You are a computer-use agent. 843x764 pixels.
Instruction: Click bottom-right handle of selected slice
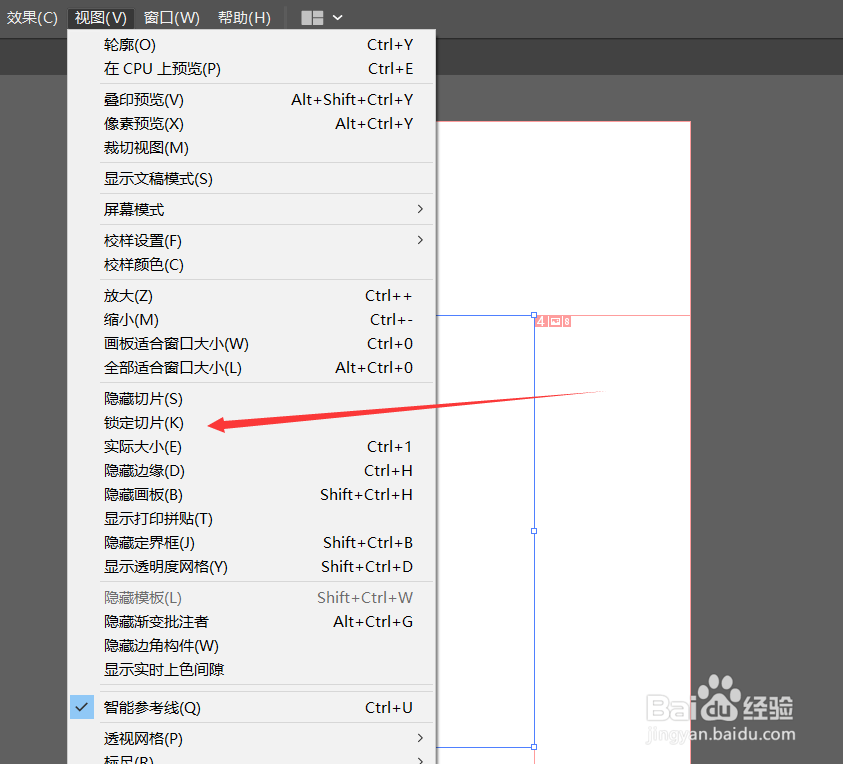[534, 747]
